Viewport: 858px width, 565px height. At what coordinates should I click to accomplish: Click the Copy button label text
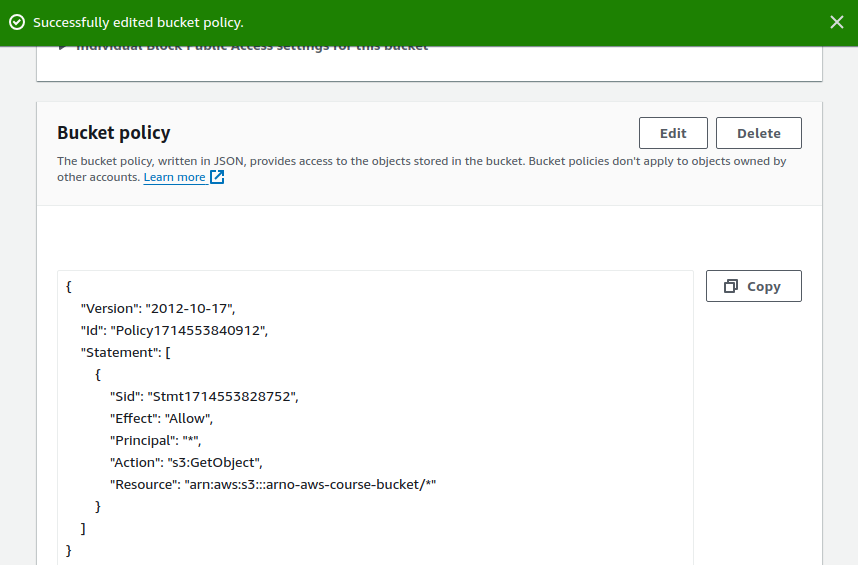click(x=763, y=286)
